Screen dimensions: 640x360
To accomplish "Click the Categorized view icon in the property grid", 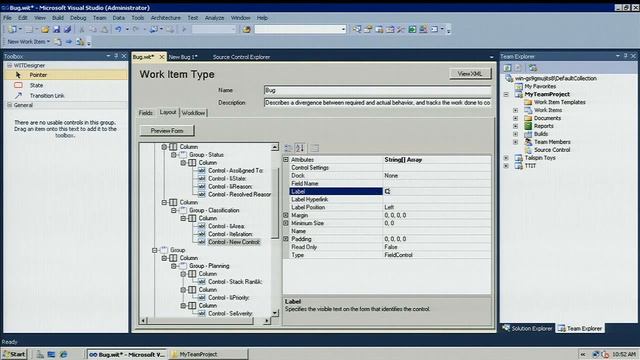I will 288,148.
